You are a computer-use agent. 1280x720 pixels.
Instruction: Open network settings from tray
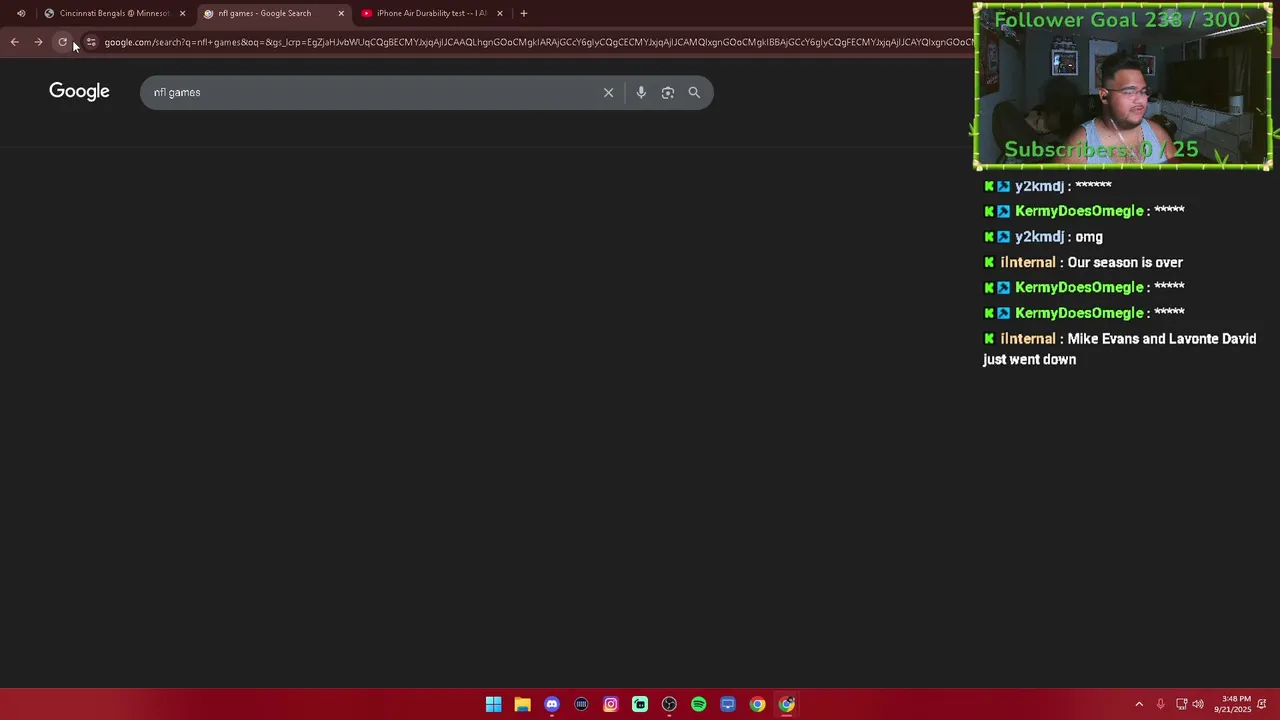tap(1181, 704)
